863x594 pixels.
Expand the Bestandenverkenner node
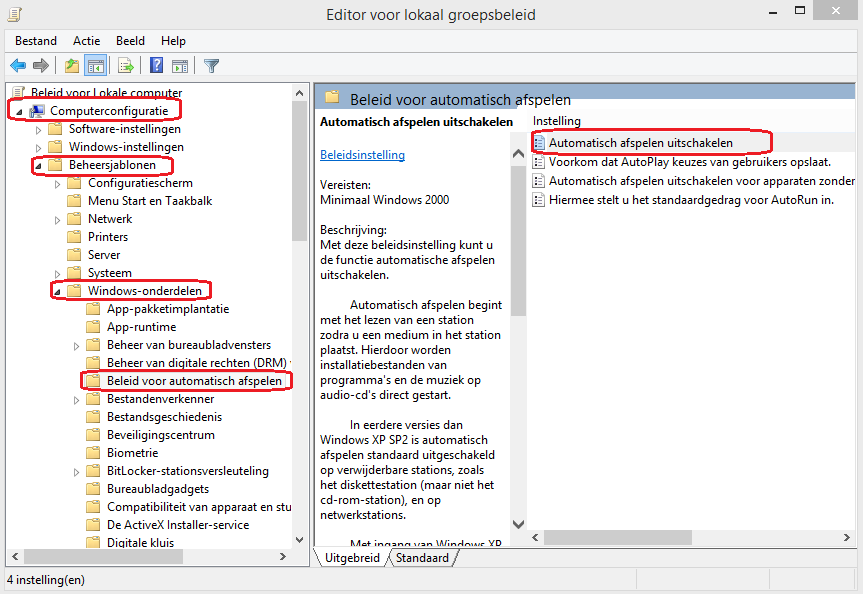tap(77, 400)
